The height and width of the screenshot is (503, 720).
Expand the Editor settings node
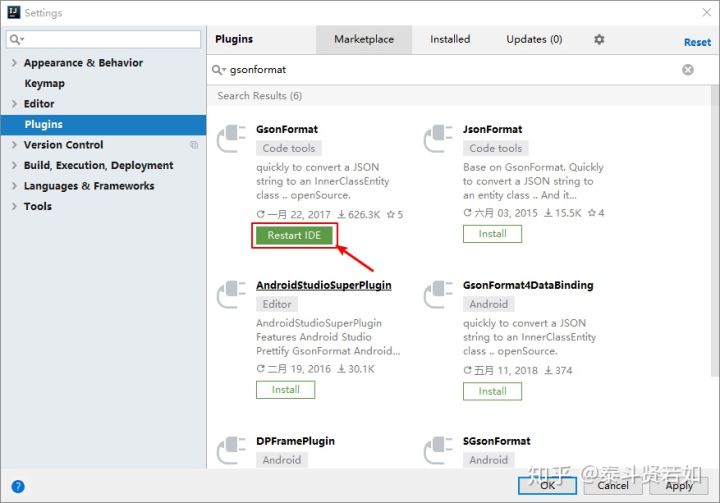point(14,103)
